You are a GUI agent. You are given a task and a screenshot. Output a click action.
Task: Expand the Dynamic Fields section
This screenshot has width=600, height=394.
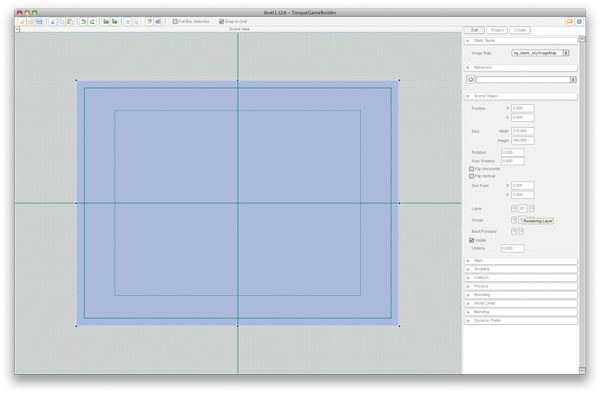[x=521, y=321]
